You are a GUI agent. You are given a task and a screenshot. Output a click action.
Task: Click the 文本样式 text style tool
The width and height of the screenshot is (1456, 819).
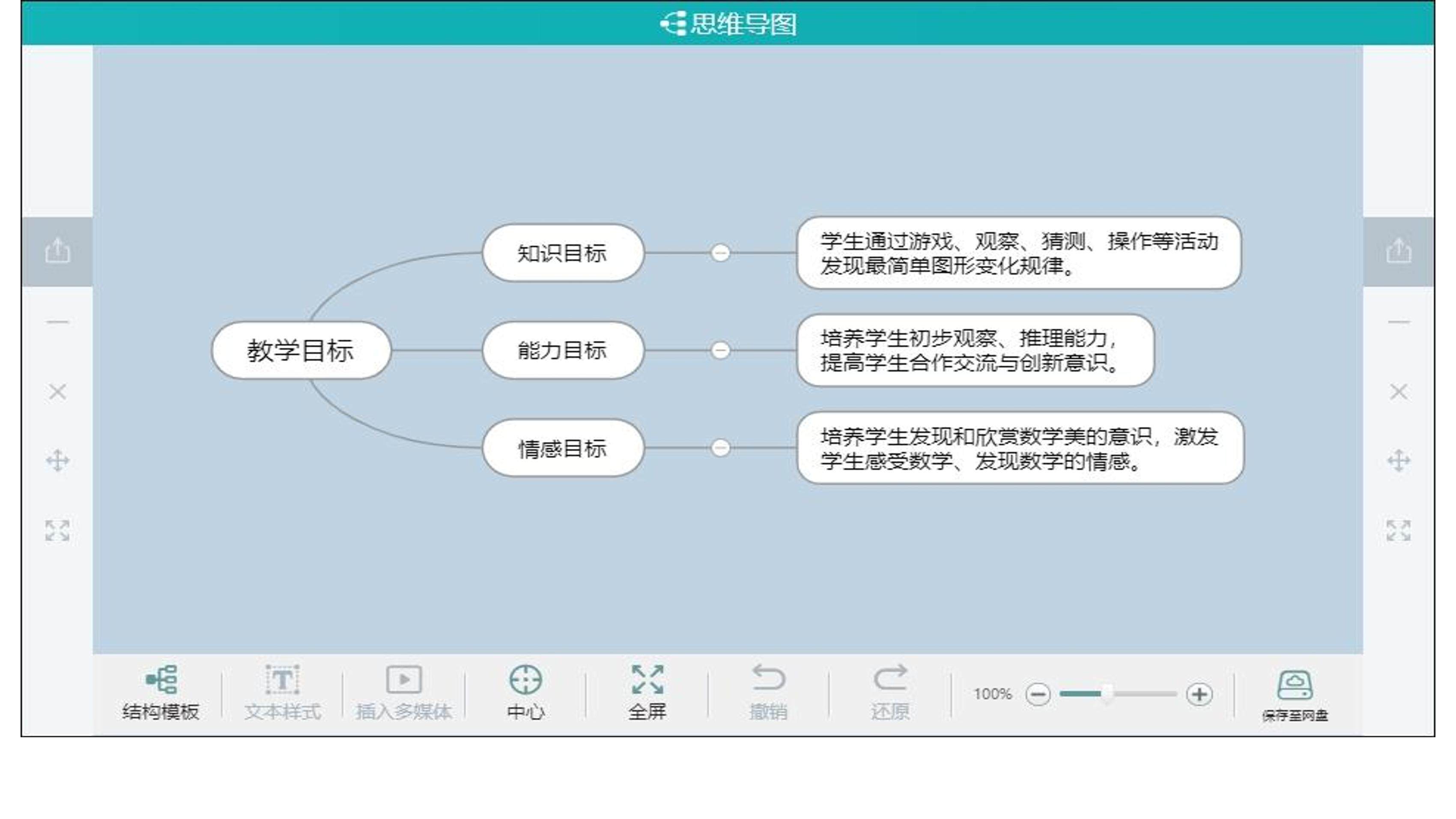(283, 692)
